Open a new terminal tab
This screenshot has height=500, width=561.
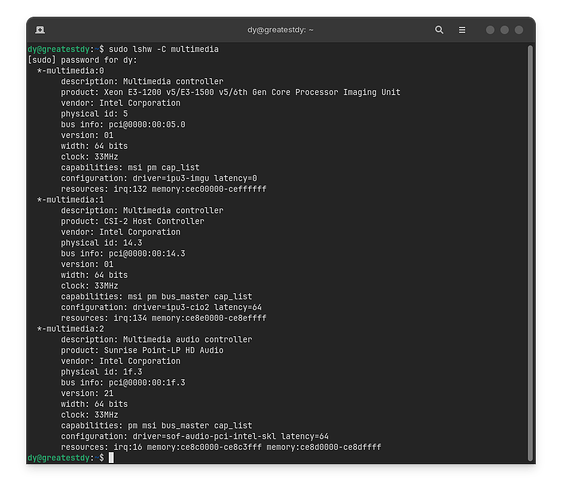click(x=40, y=30)
